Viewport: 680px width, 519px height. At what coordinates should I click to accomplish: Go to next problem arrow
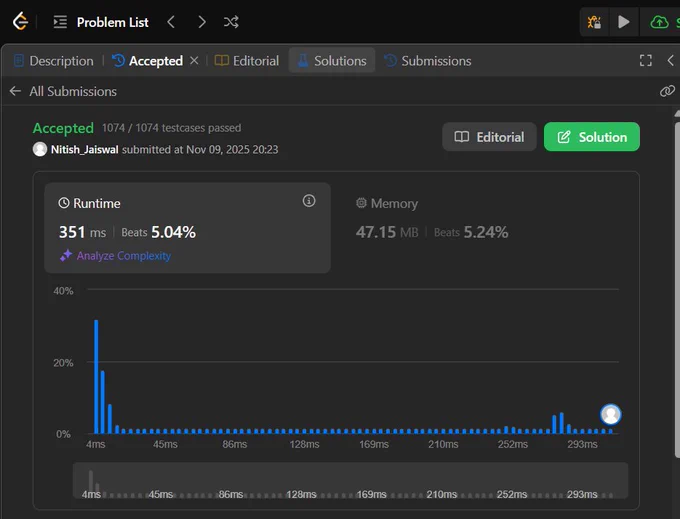click(x=202, y=22)
